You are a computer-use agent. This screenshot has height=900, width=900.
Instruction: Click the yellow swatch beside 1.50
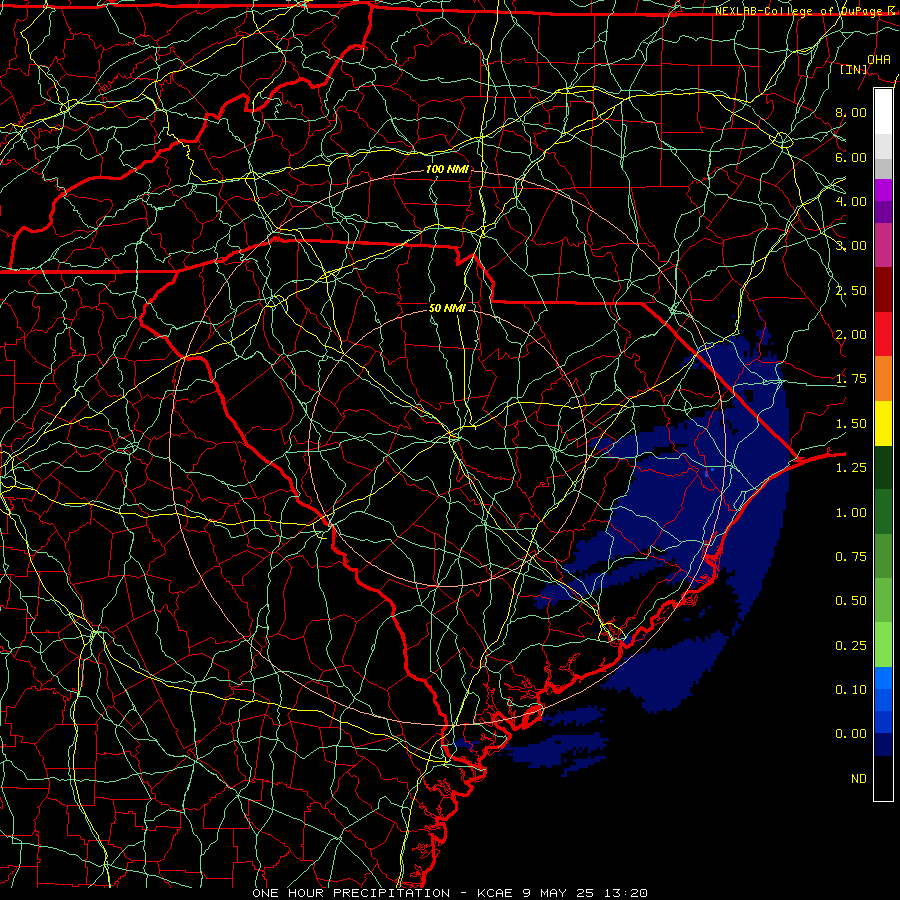[883, 423]
